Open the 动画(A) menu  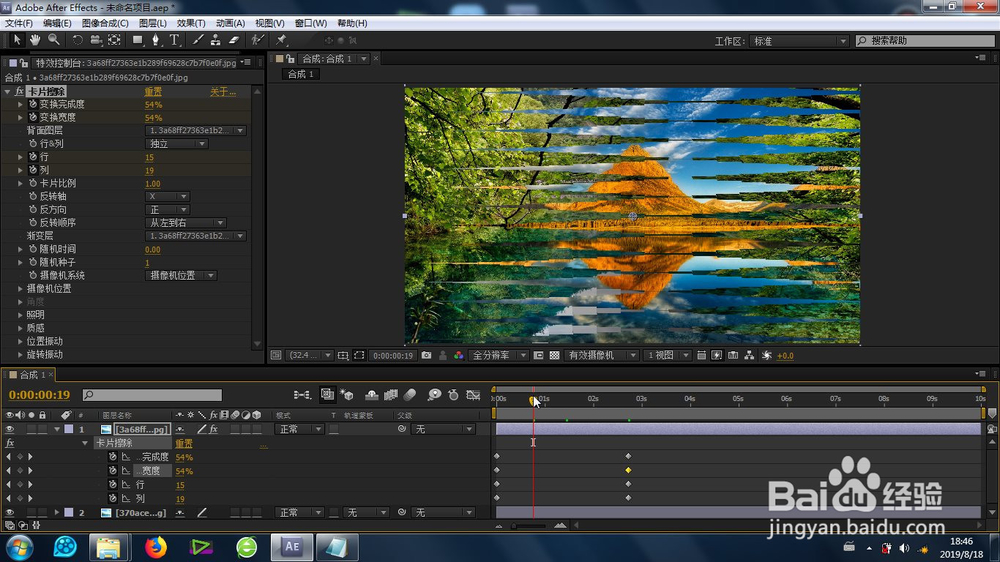[230, 23]
